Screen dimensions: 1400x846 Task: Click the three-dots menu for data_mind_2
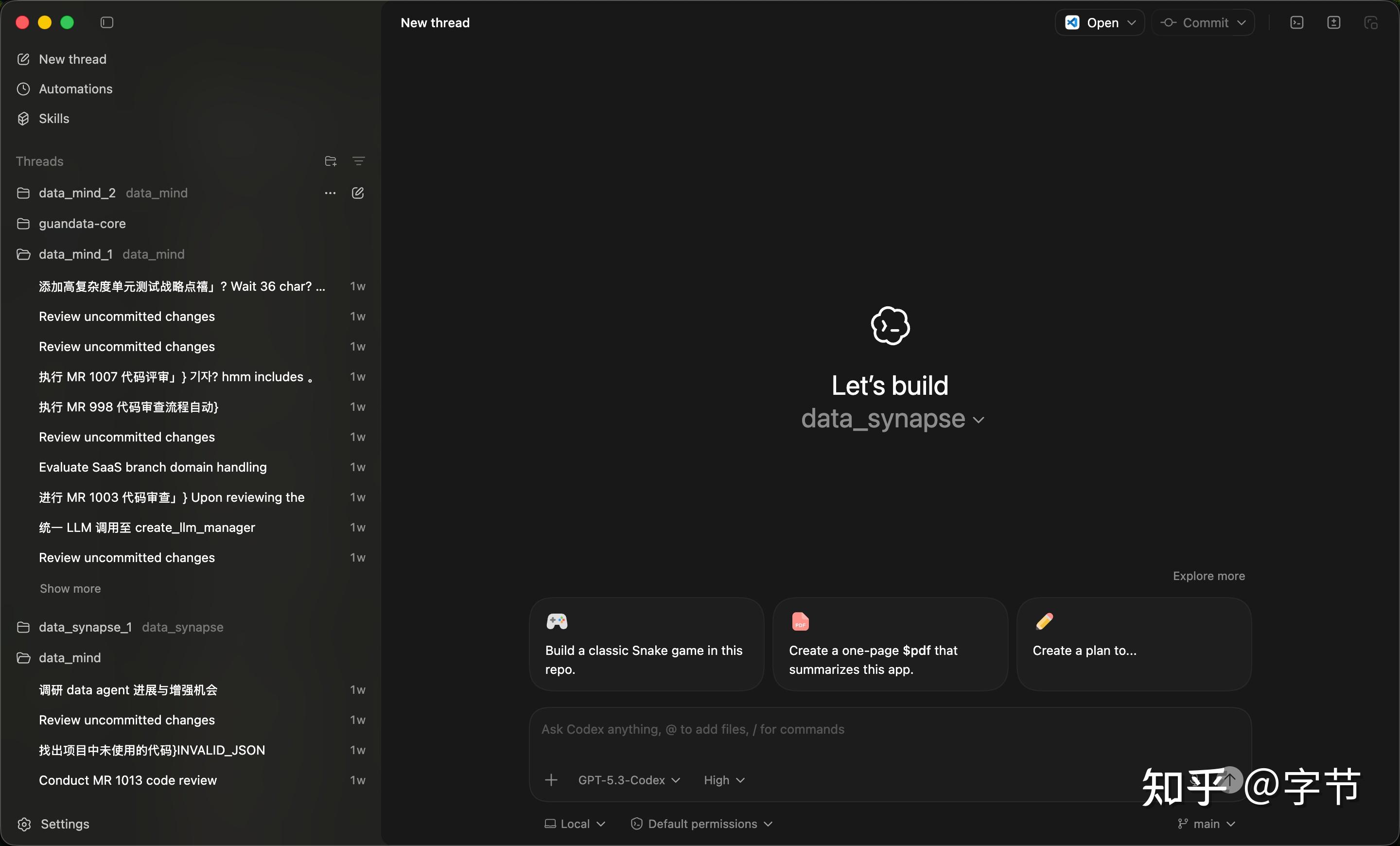[x=330, y=193]
